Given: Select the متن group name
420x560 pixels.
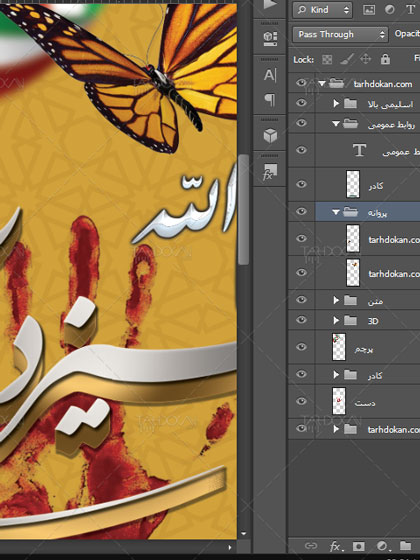Looking at the screenshot, I should point(375,302).
